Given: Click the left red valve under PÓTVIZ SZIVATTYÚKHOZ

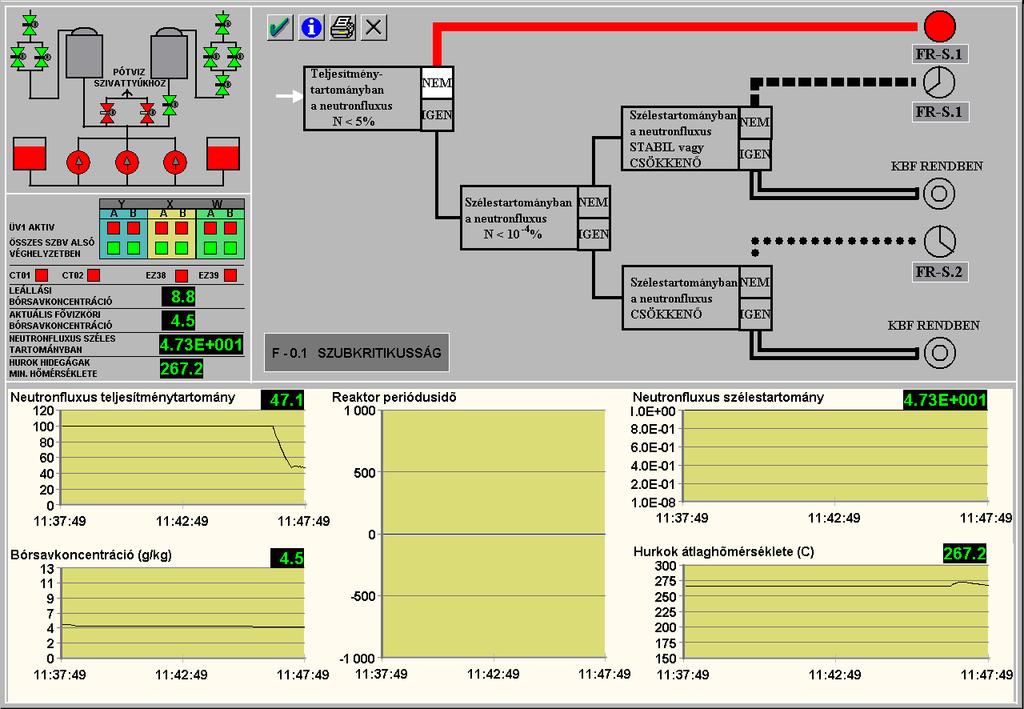Looking at the screenshot, I should click(x=108, y=113).
